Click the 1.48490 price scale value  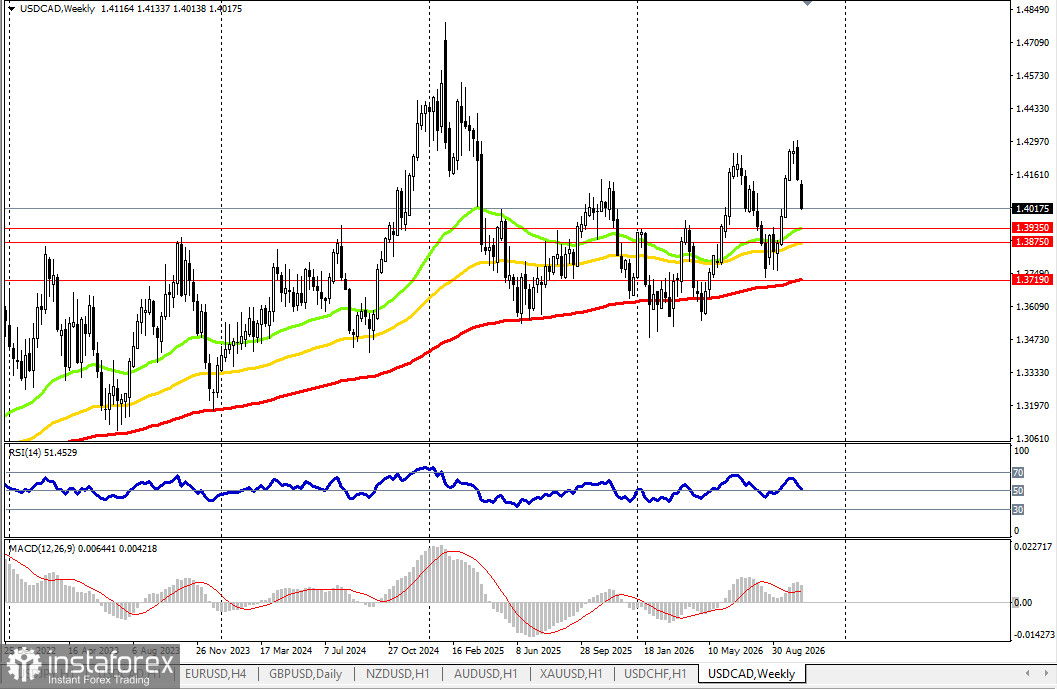[1032, 9]
